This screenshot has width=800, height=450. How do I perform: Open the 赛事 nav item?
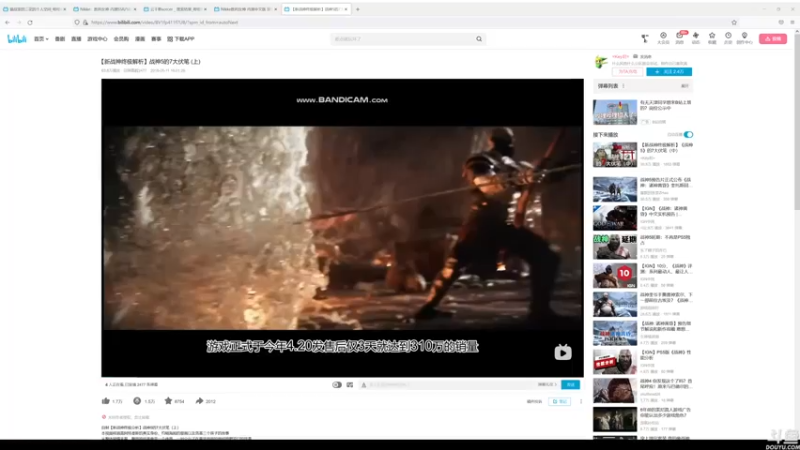tap(156, 39)
